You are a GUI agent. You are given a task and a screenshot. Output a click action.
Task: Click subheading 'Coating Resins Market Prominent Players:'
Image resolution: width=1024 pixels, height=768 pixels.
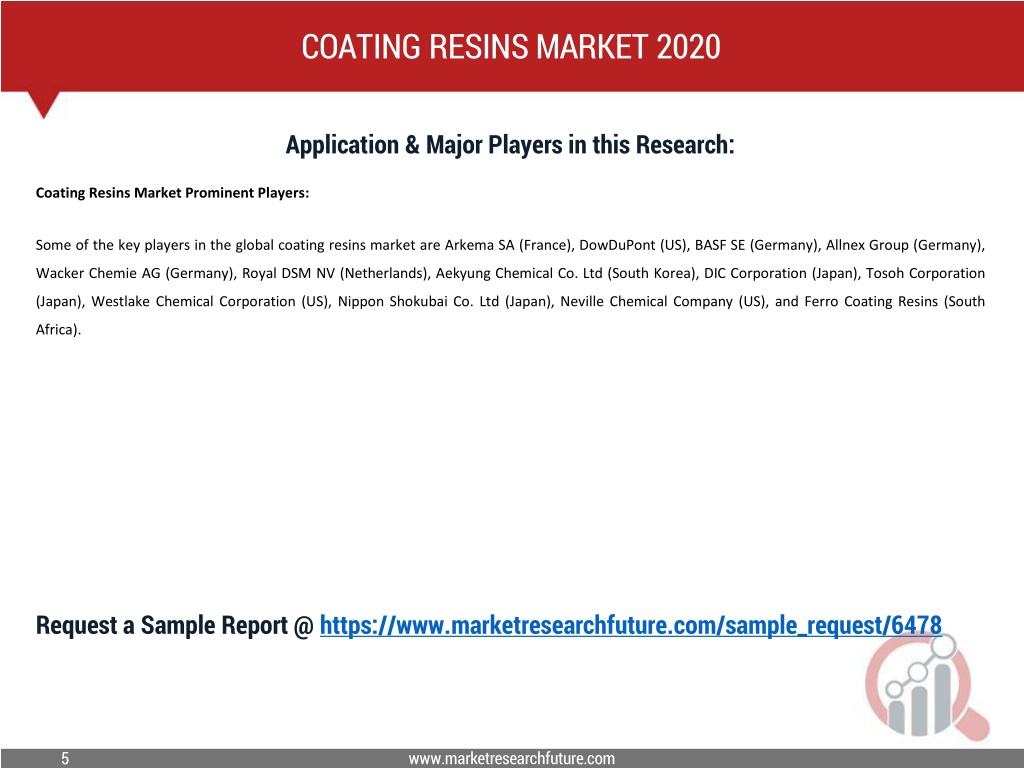point(172,193)
